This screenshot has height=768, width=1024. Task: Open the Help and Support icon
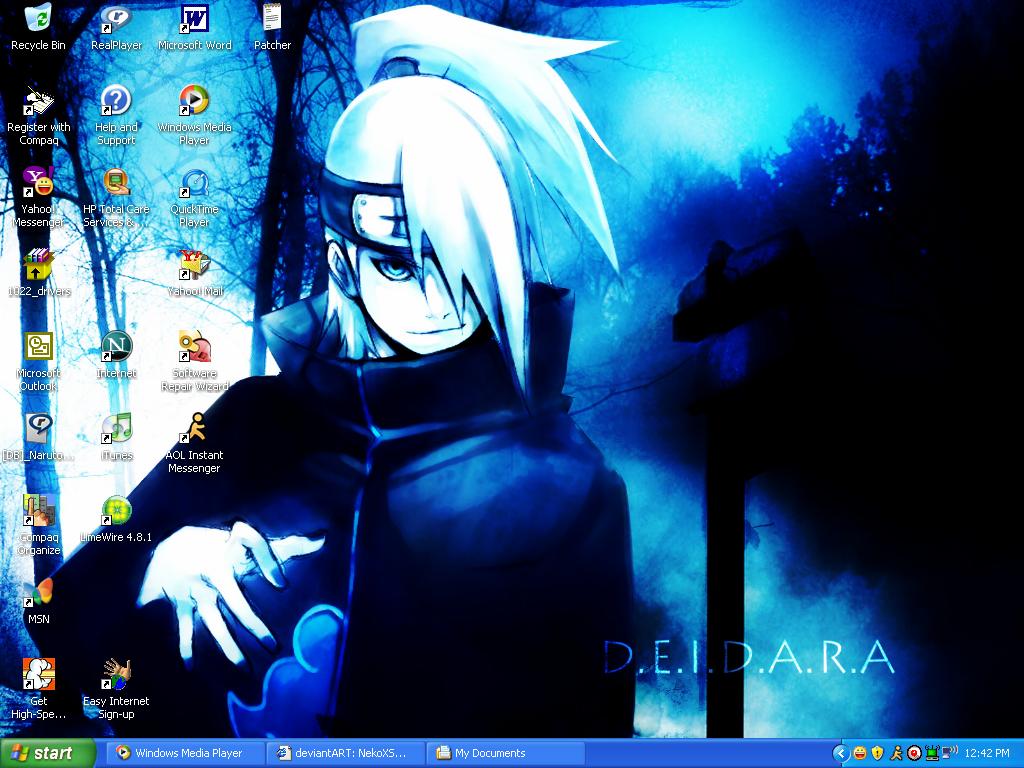click(x=116, y=116)
